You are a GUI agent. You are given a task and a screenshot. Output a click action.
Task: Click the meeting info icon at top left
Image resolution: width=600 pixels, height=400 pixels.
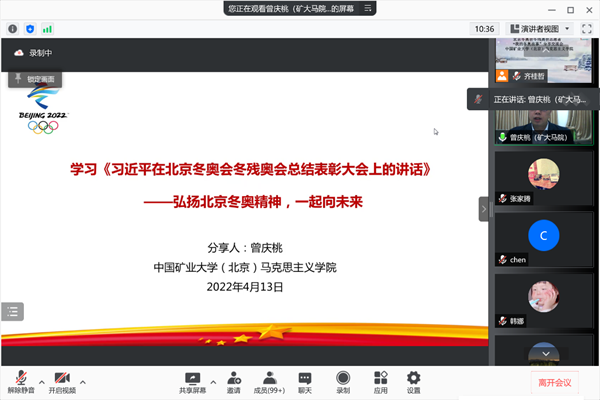click(11, 29)
